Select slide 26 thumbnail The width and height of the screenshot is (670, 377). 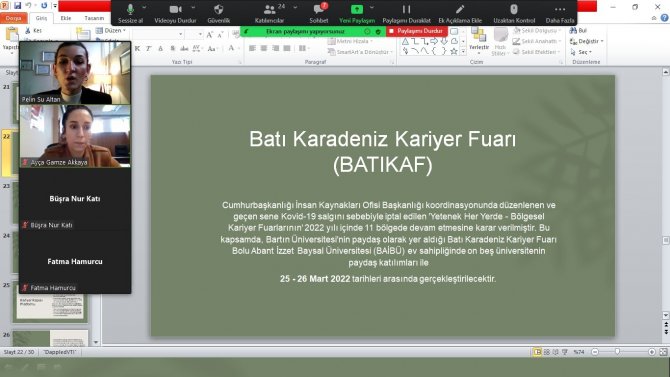50,339
